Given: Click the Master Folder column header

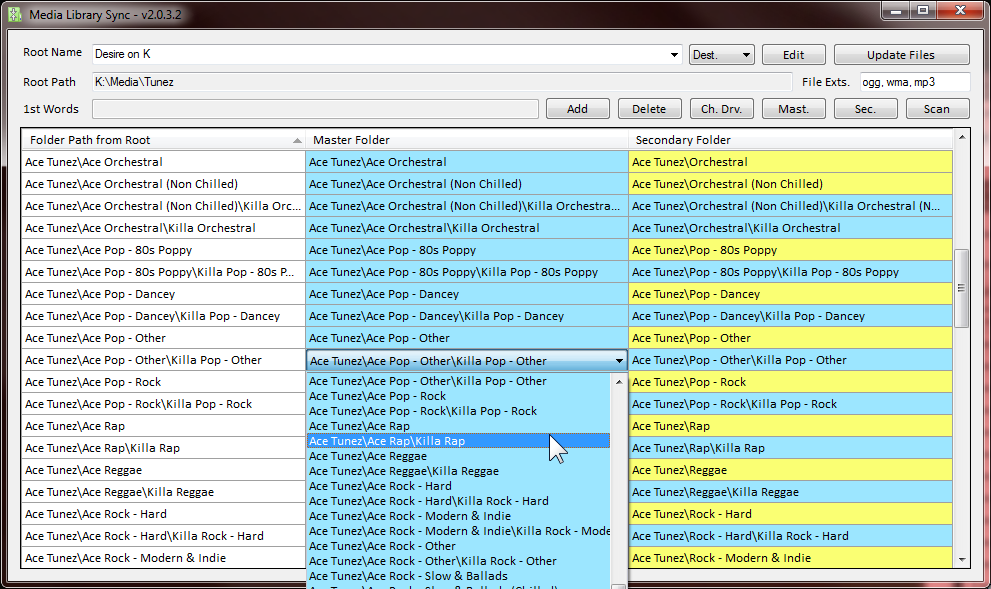Looking at the screenshot, I should (467, 140).
